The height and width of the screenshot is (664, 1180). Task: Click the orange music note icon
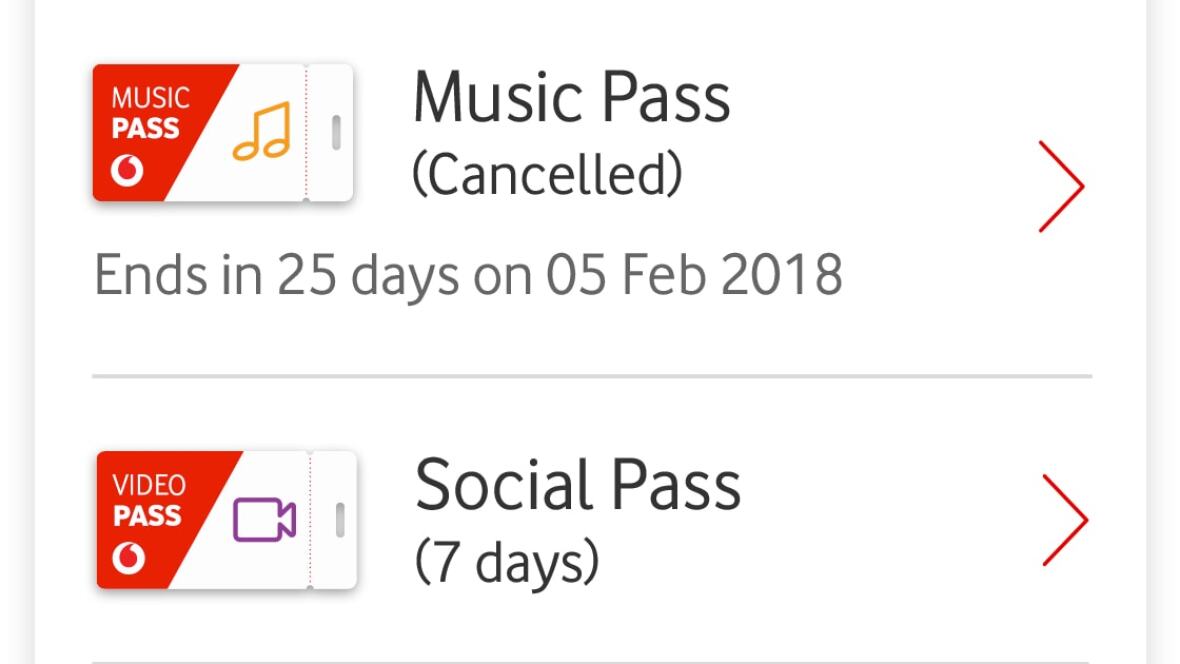[261, 131]
